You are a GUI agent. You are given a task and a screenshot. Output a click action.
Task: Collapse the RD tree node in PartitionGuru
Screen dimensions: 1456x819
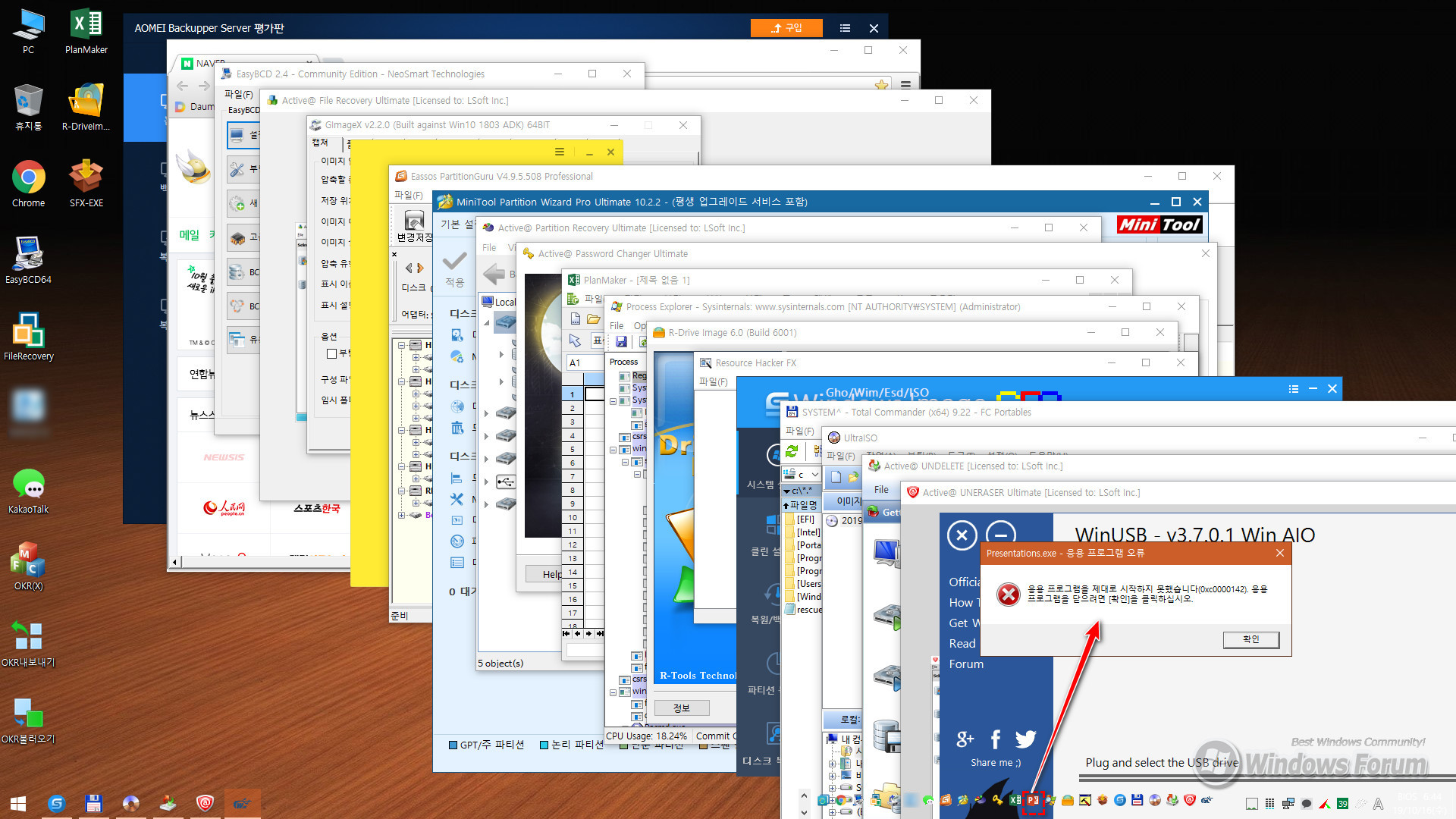[402, 491]
